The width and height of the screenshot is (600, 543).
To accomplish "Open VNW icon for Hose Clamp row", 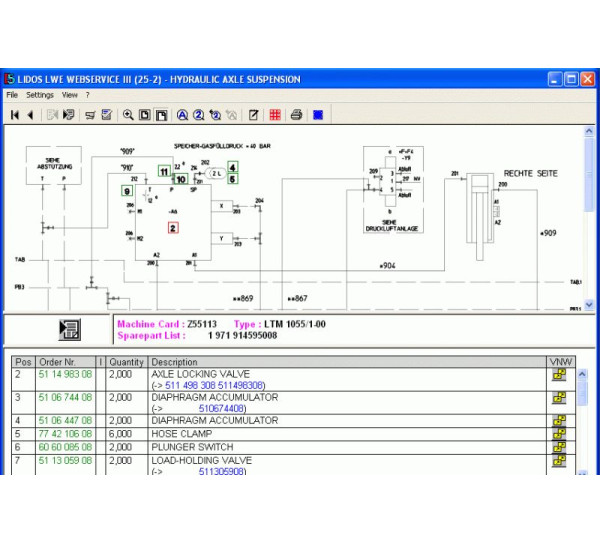I will pyautogui.click(x=559, y=434).
